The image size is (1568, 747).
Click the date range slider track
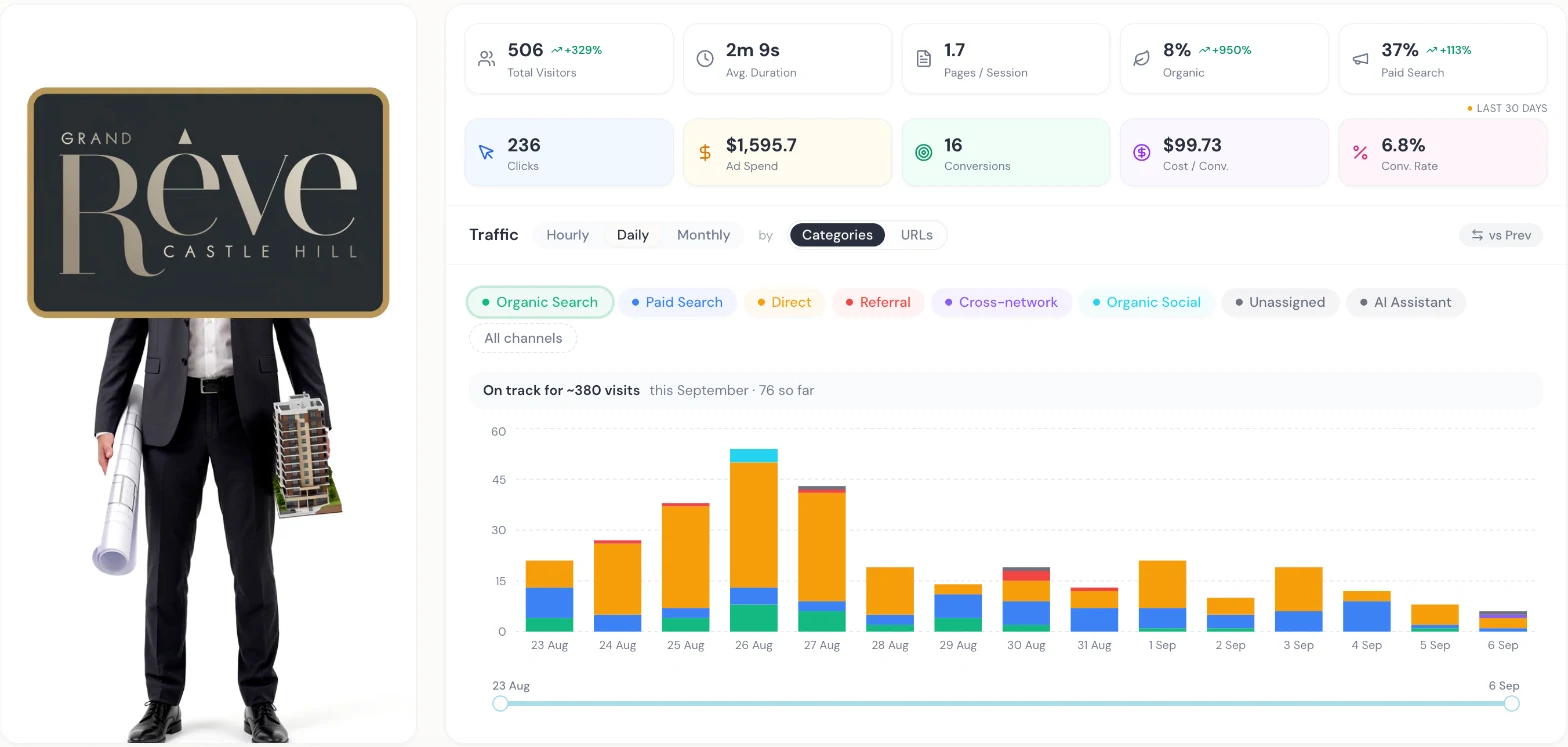pos(1006,703)
